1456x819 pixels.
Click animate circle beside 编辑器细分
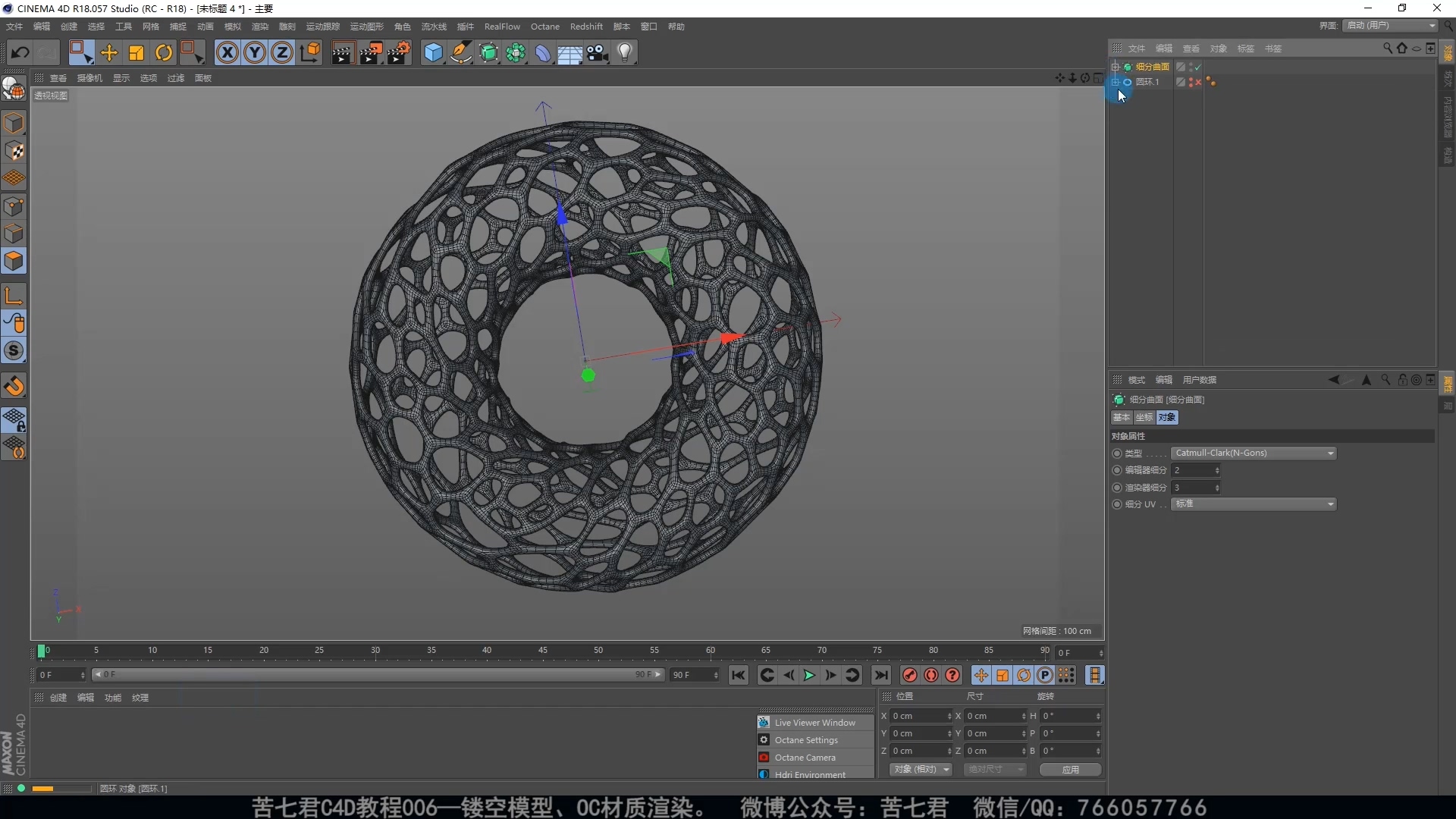pyautogui.click(x=1116, y=470)
